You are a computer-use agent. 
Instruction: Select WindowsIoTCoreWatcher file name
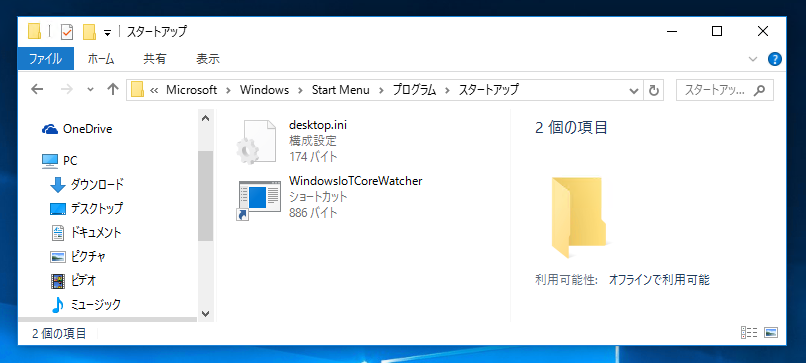(356, 181)
